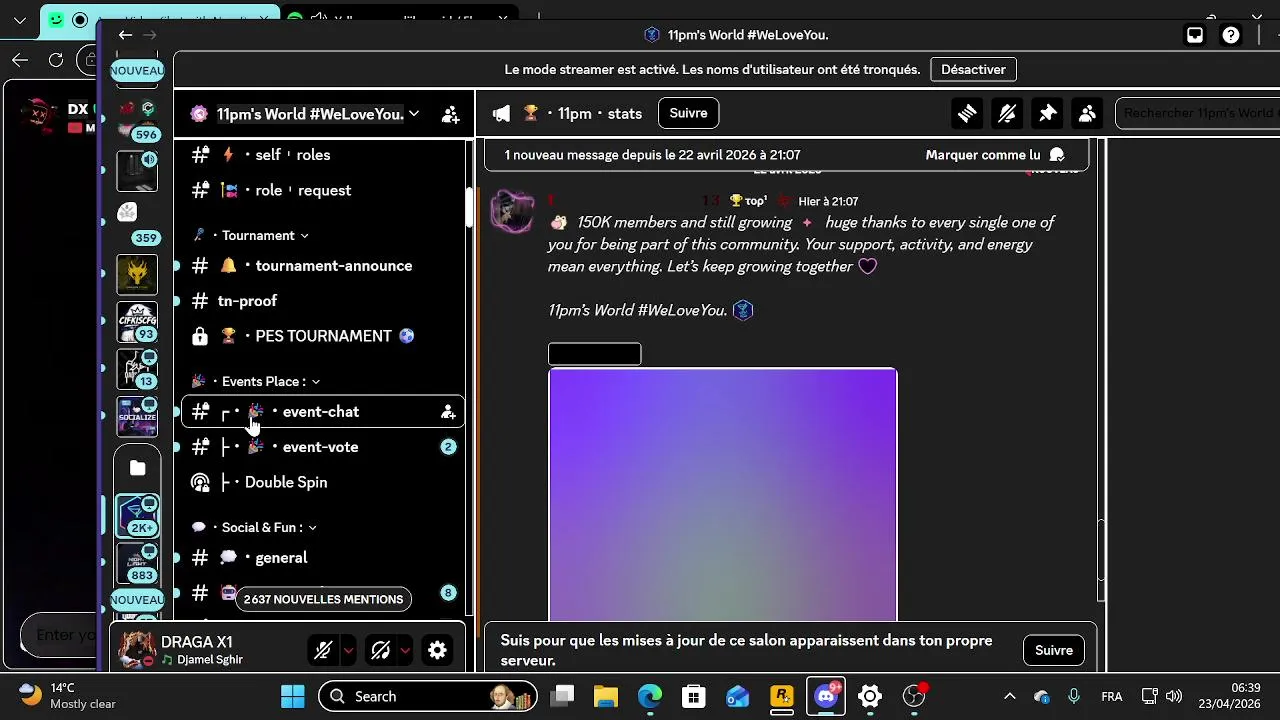Click the Discord forward navigation arrow
The height and width of the screenshot is (720, 1280).
[149, 35]
